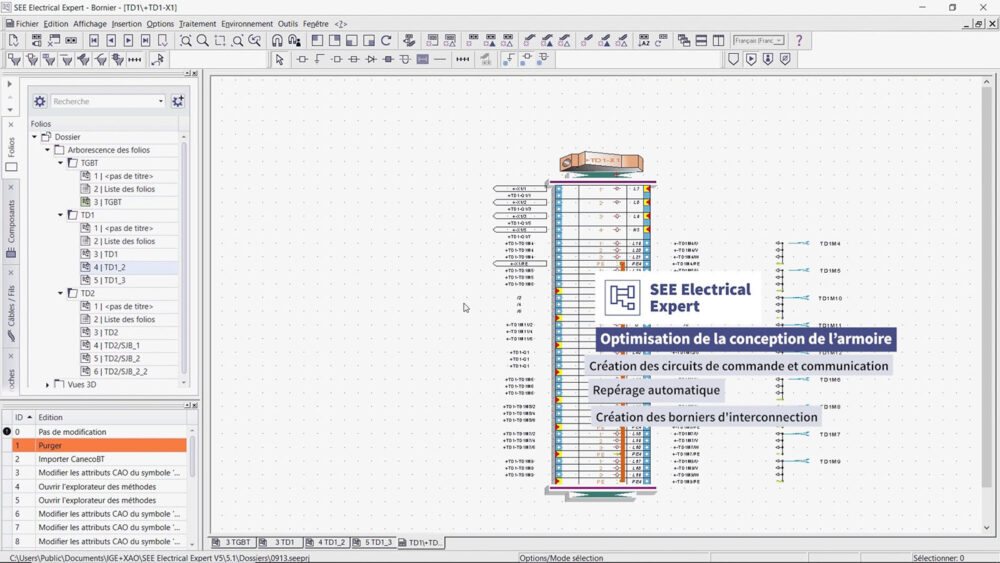Click the pointer with curved arrow icon

click(x=158, y=59)
